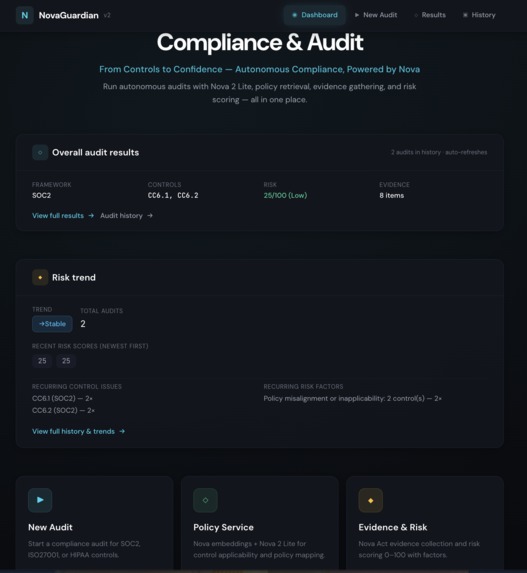The height and width of the screenshot is (573, 527).
Task: Click the 'CC6.1 (SOC2) — 2×' recurring issue
Action: pyautogui.click(x=62, y=398)
